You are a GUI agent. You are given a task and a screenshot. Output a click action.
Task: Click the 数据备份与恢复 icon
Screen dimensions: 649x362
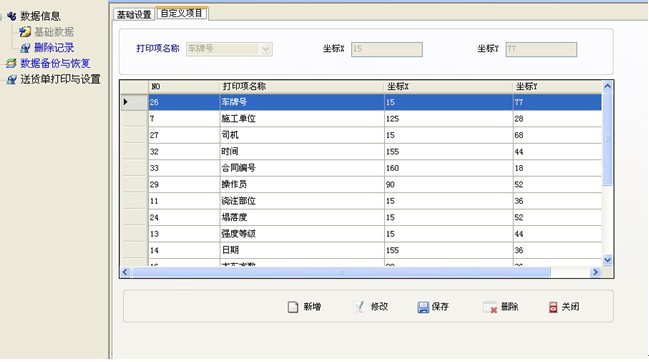tap(11, 63)
